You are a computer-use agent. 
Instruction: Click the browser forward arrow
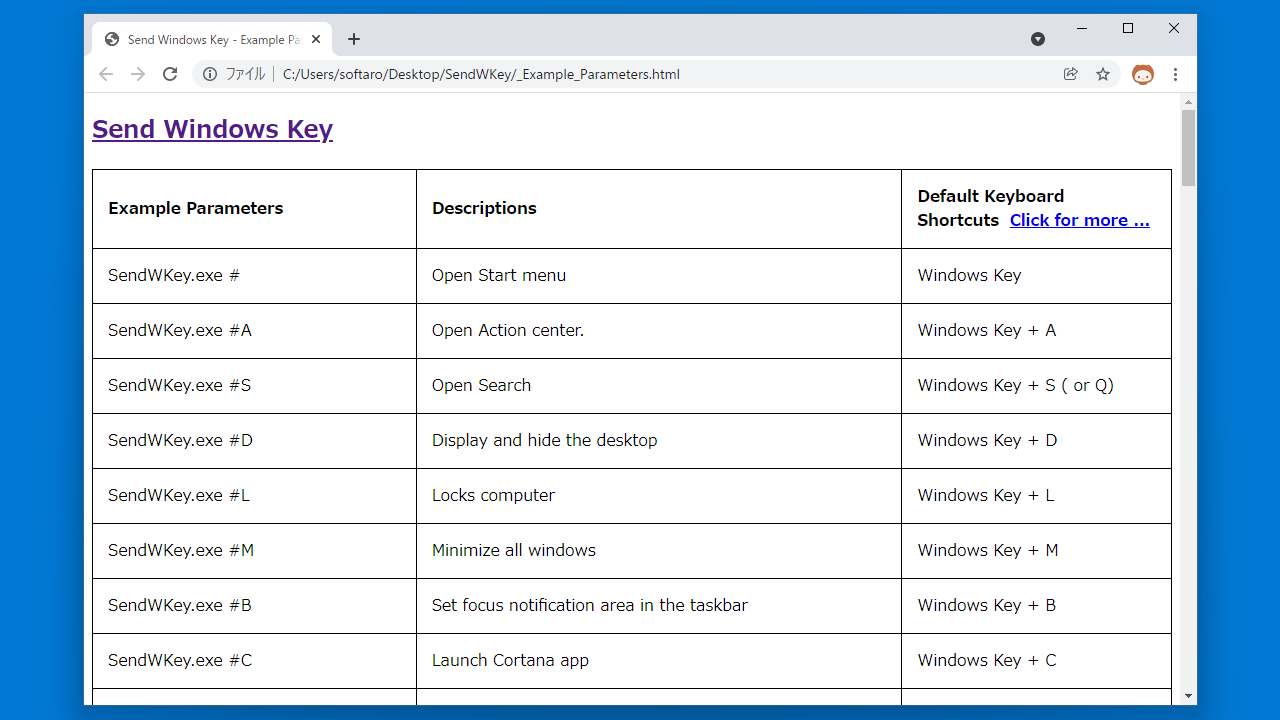[138, 74]
